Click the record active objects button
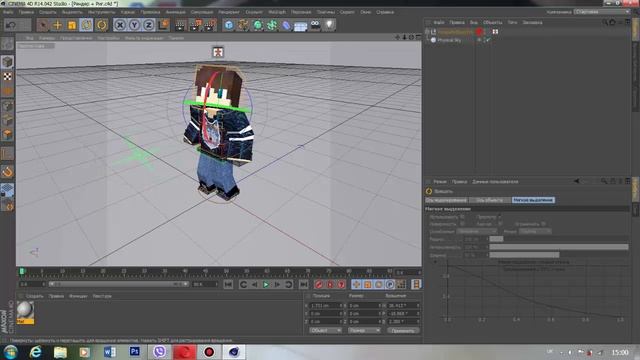 pos(319,284)
